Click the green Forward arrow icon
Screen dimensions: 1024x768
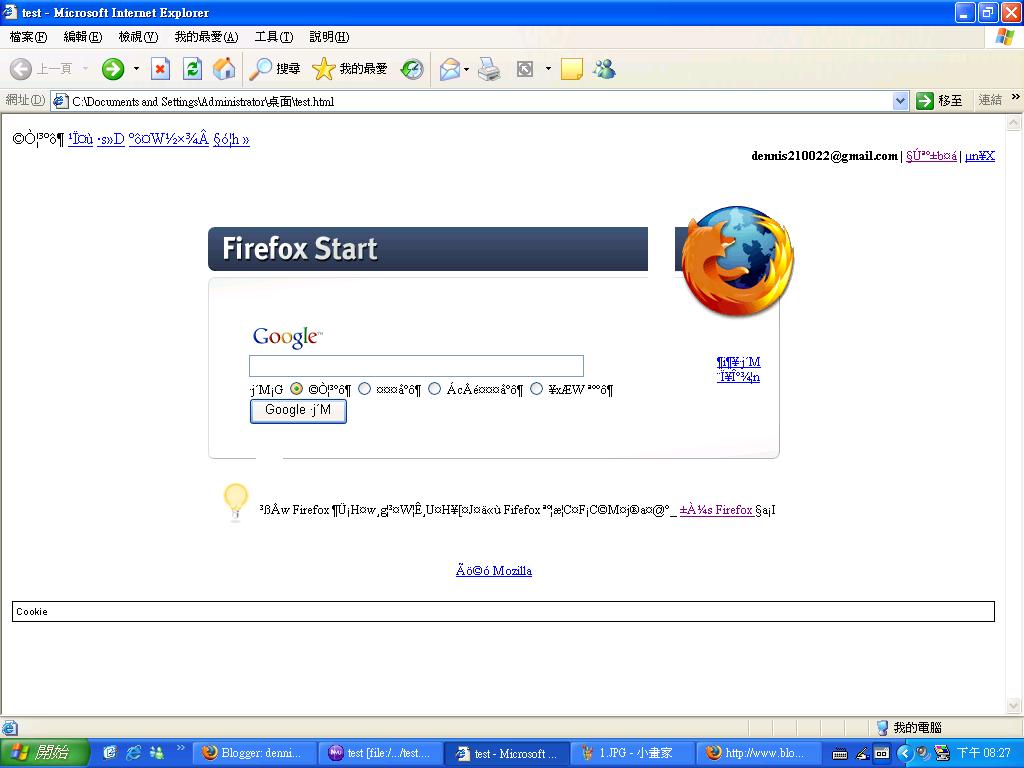(x=113, y=69)
